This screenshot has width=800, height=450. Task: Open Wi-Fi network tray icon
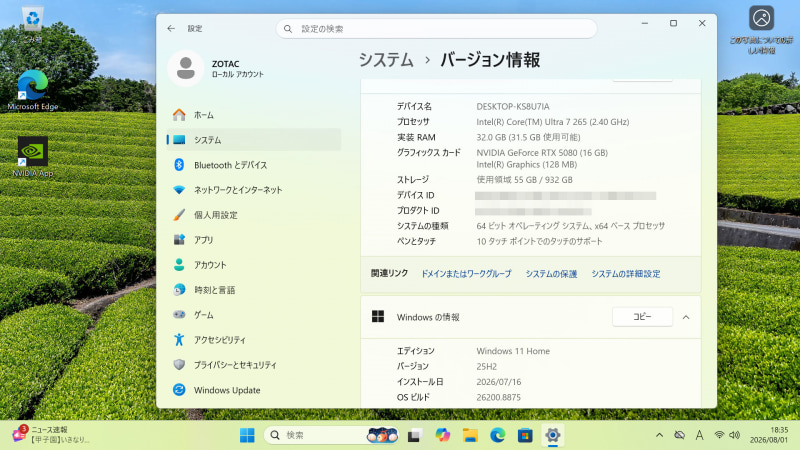tap(719, 435)
